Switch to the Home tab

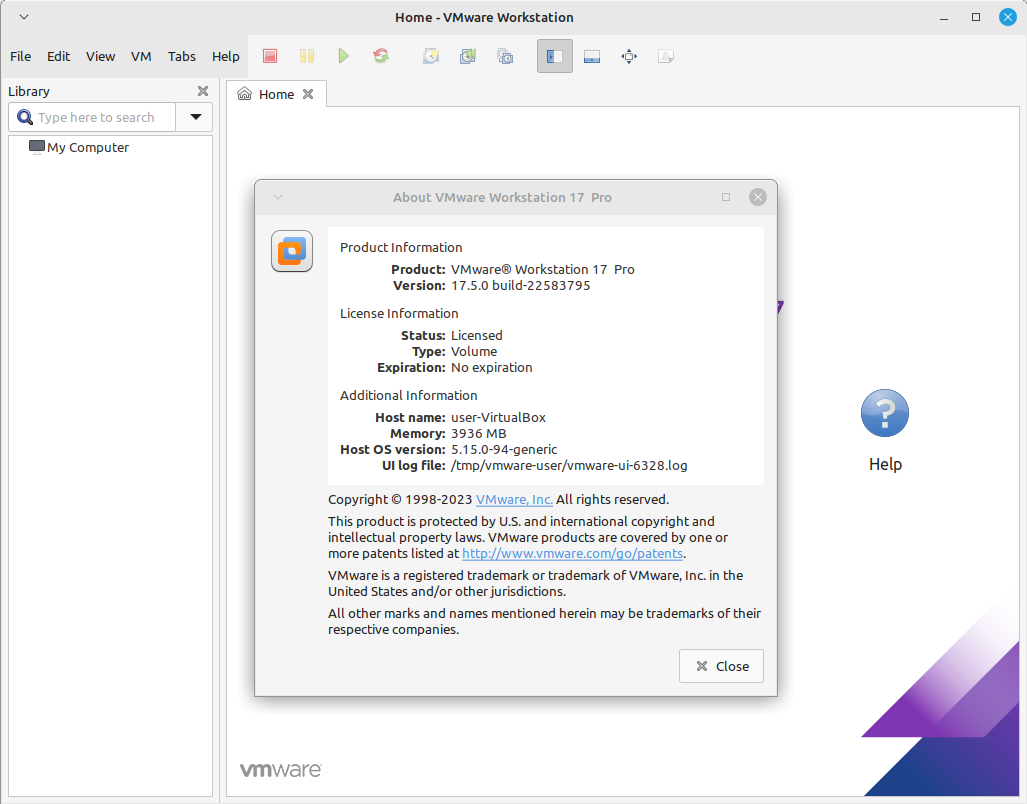[276, 94]
